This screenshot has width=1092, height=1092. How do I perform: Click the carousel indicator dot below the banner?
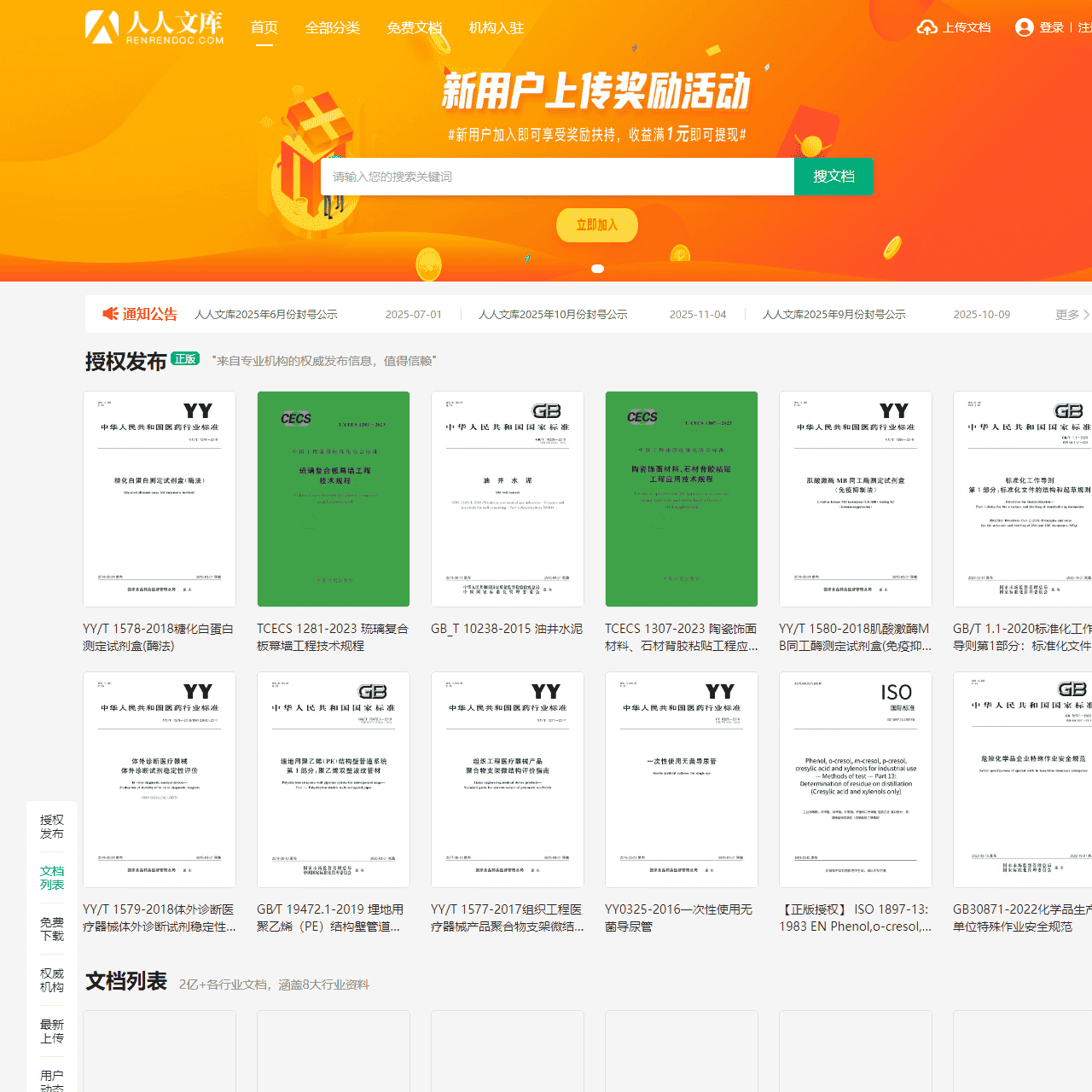pyautogui.click(x=598, y=269)
